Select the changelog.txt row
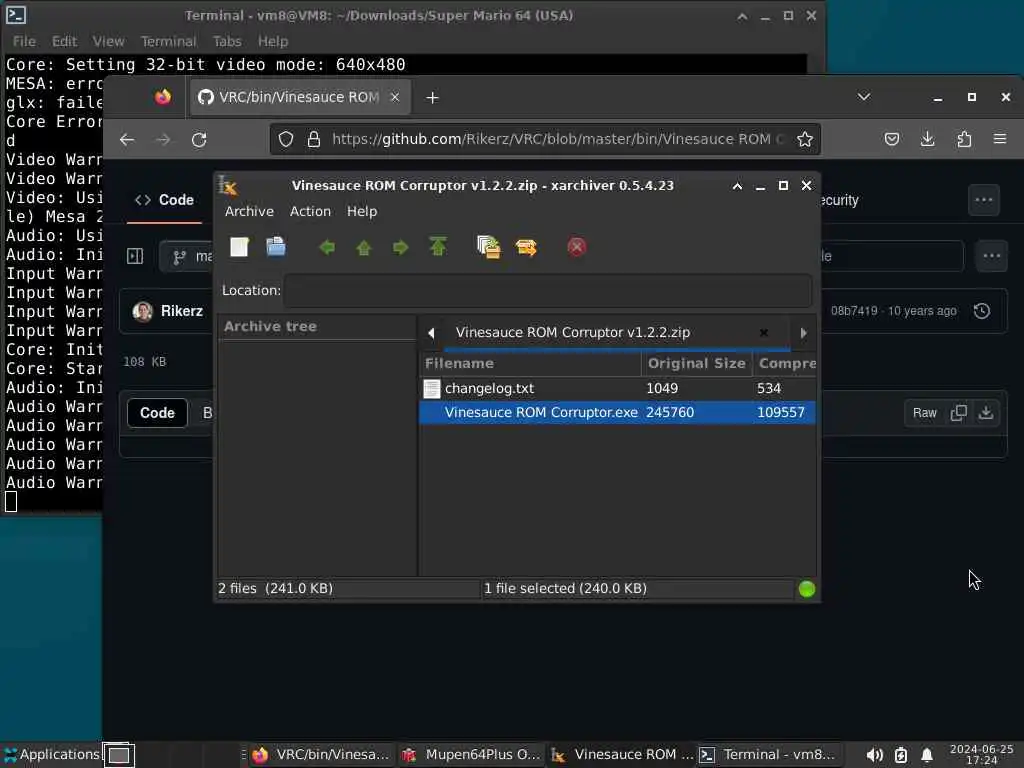Screen dimensions: 1024x768 (617, 389)
